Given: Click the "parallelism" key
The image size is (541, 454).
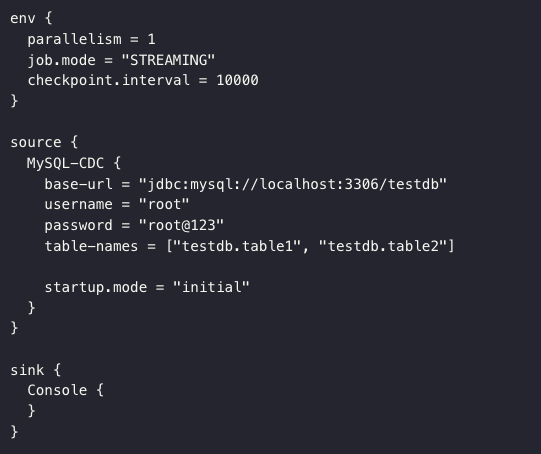Looking at the screenshot, I should pos(75,39).
